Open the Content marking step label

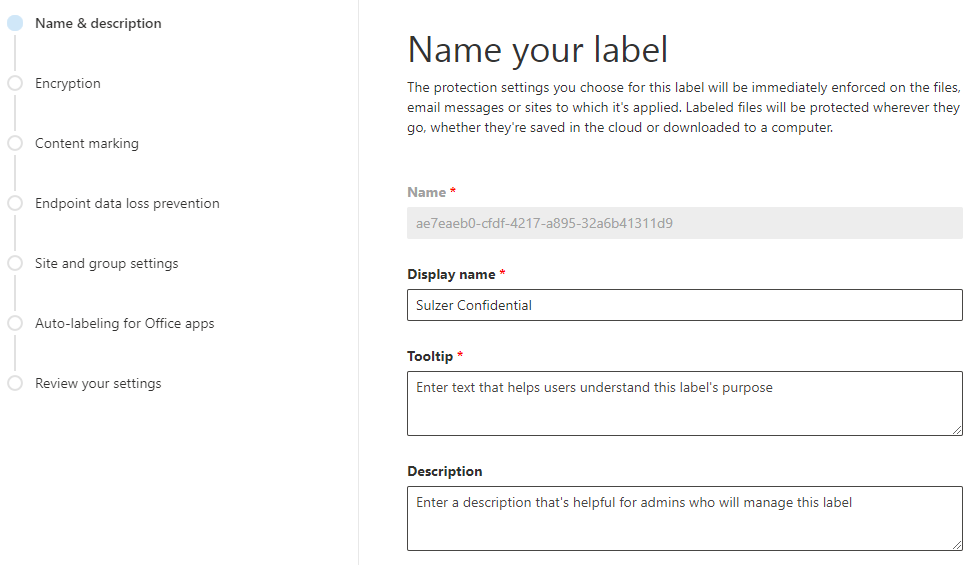(87, 143)
